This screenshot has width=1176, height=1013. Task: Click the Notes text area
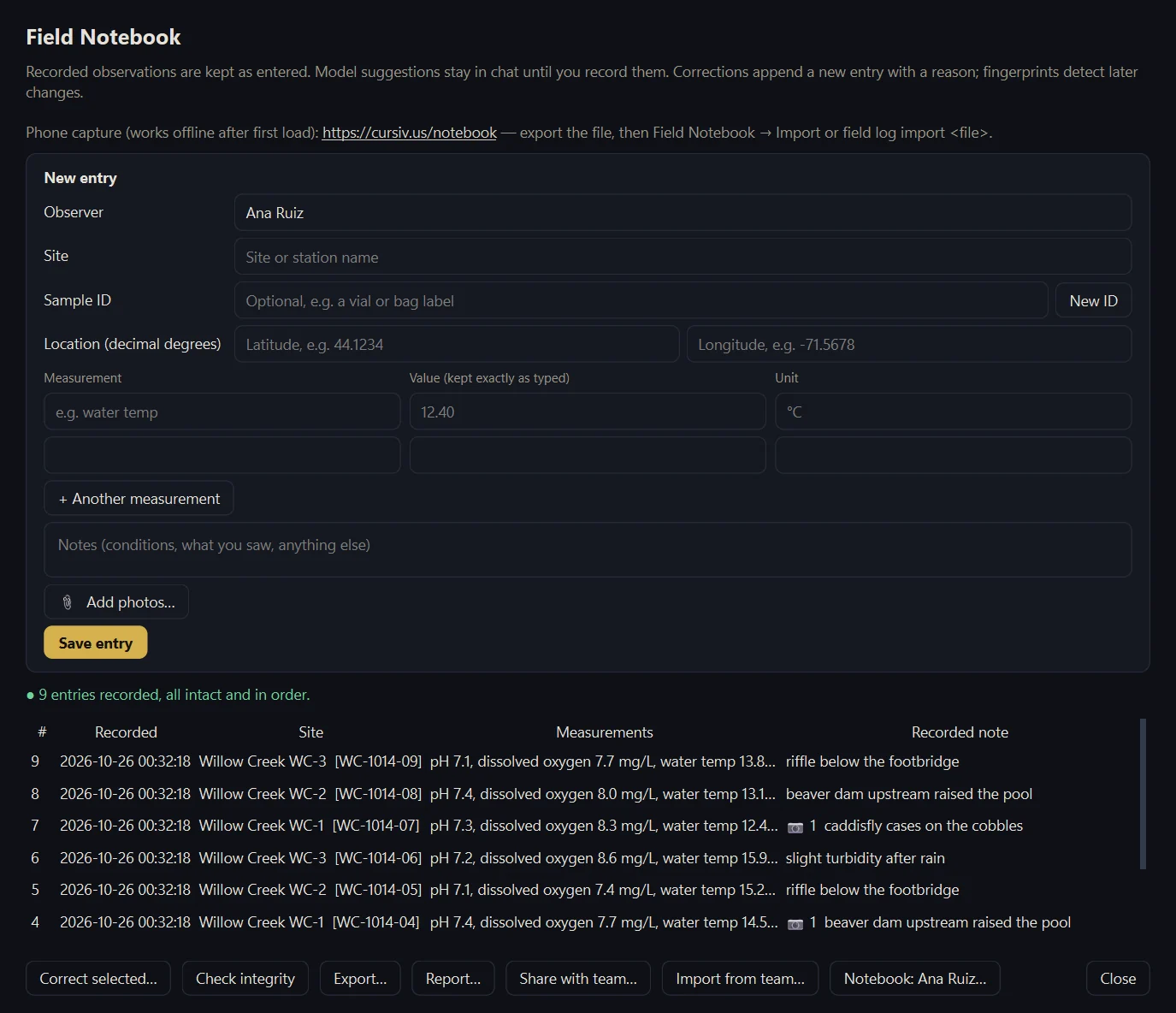pyautogui.click(x=588, y=549)
